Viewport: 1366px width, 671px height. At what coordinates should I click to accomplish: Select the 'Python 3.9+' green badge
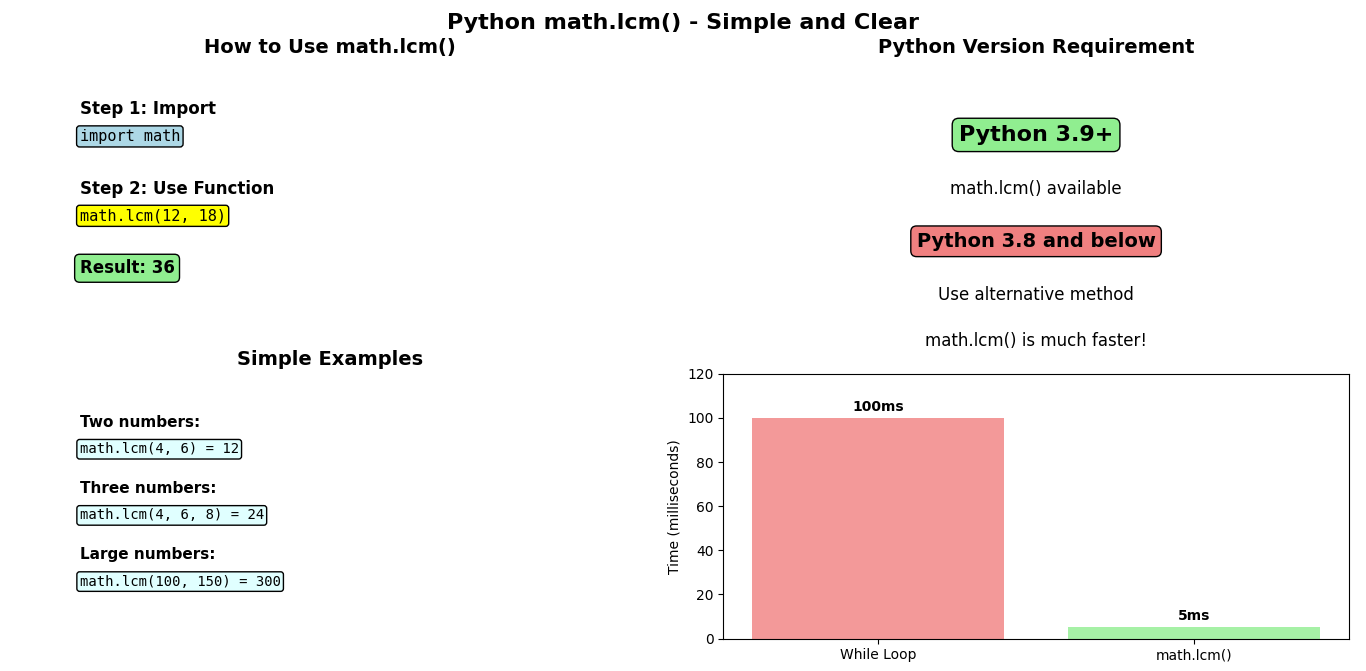[1036, 135]
